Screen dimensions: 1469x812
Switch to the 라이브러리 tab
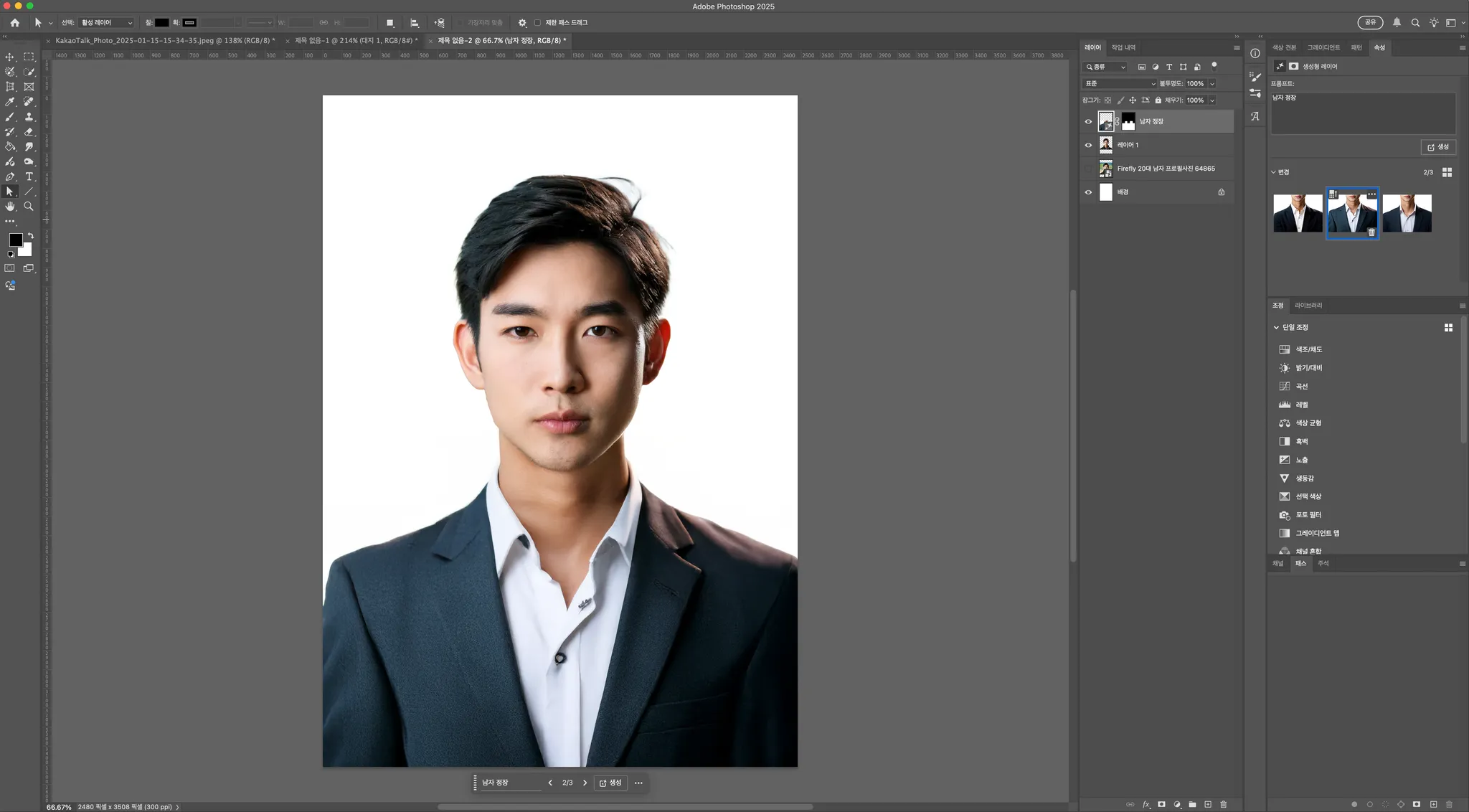tap(1308, 306)
